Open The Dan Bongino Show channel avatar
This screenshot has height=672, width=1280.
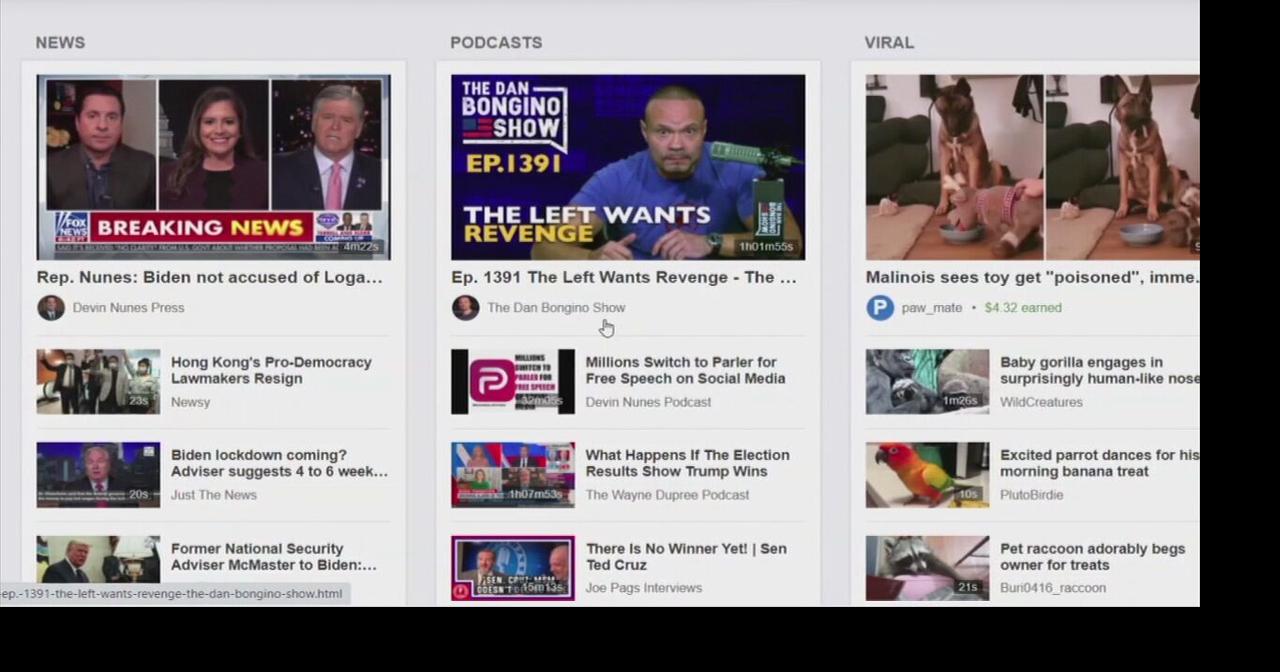(465, 308)
